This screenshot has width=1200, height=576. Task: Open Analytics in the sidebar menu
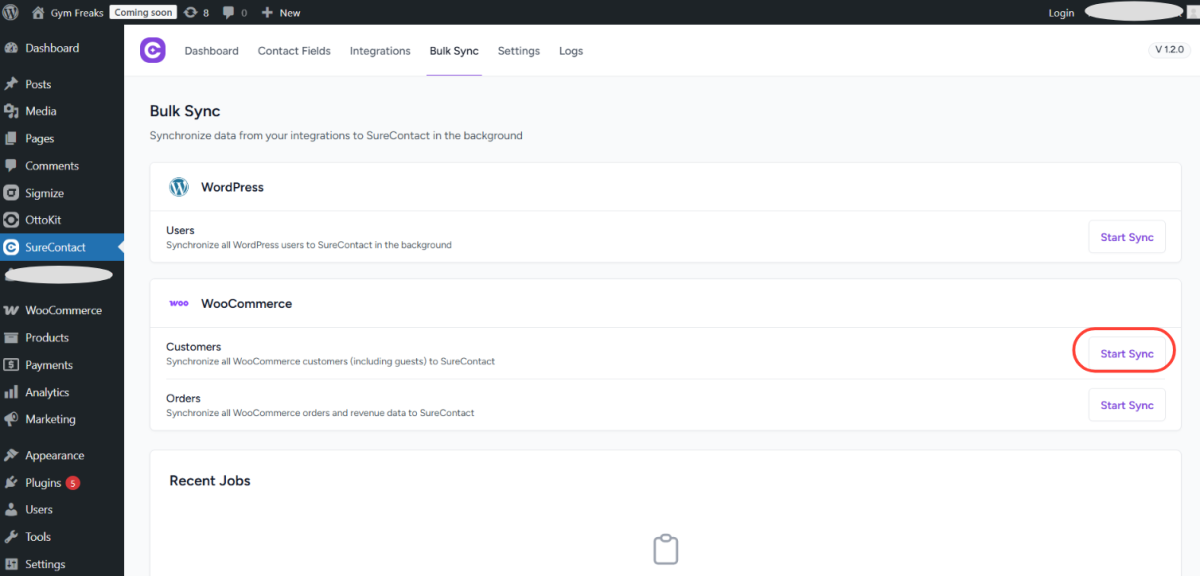coord(47,392)
